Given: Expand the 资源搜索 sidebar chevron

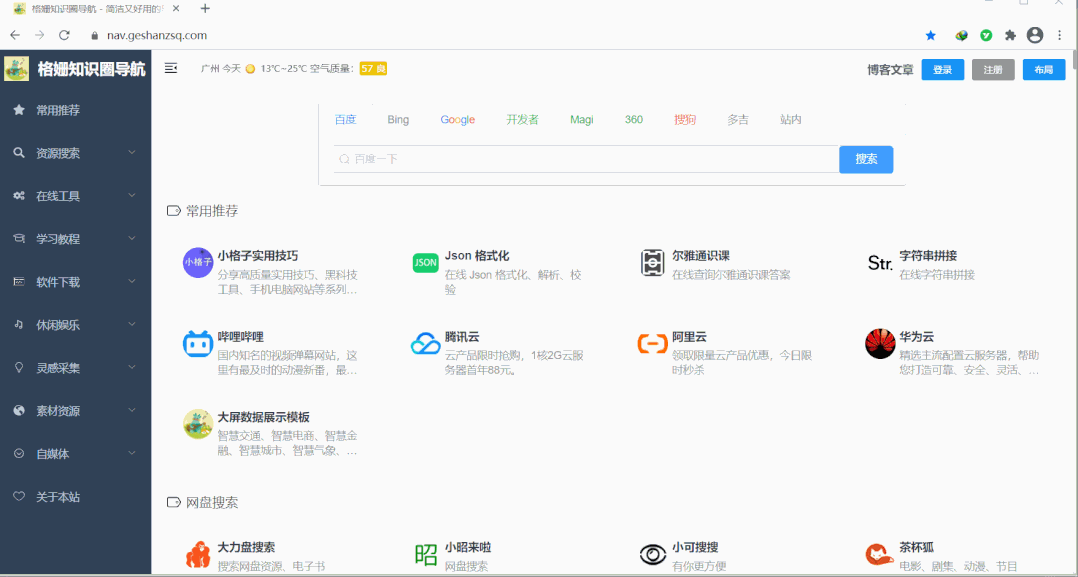Looking at the screenshot, I should [132, 153].
